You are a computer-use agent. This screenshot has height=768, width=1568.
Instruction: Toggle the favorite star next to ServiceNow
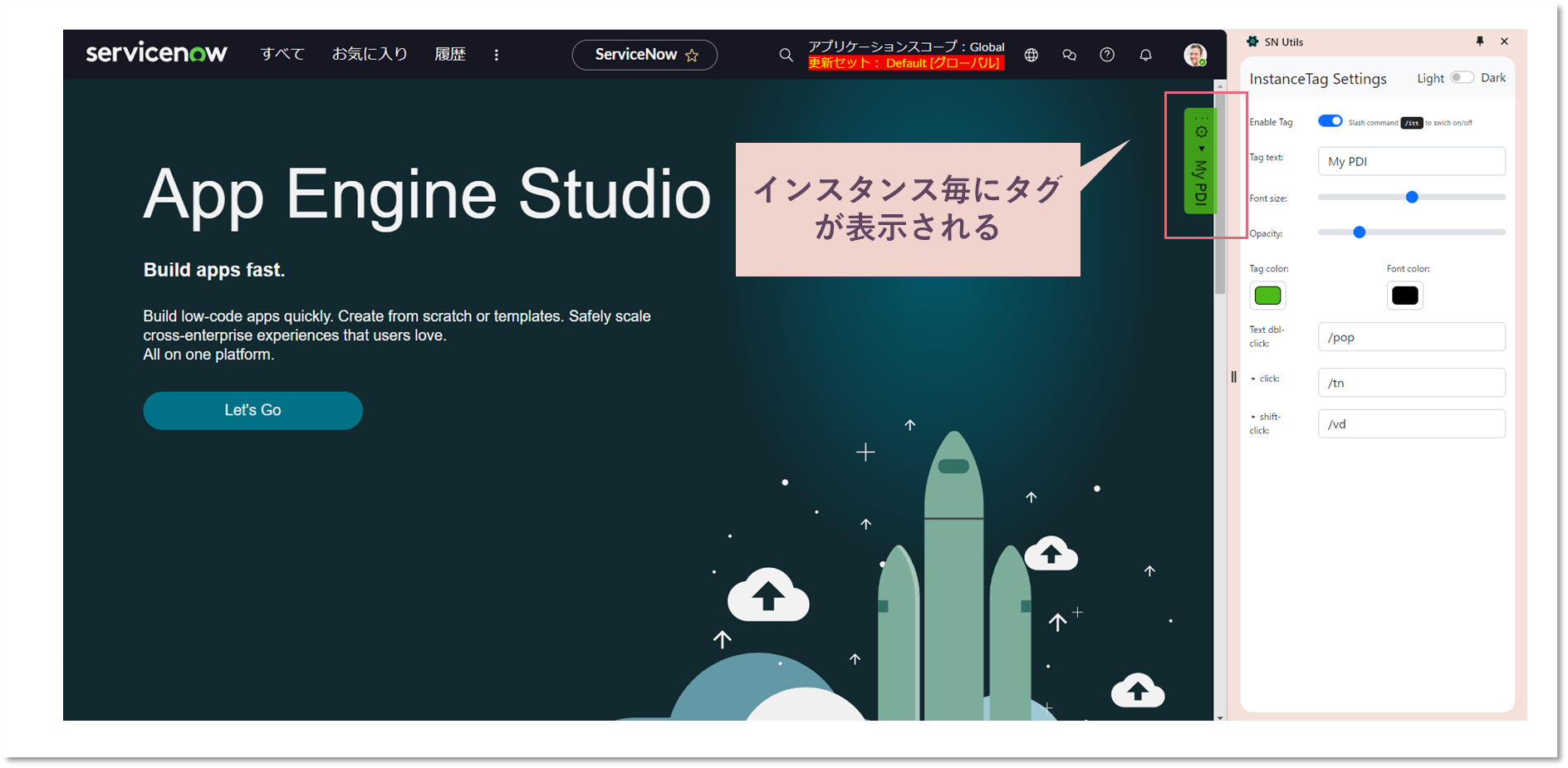pyautogui.click(x=692, y=55)
